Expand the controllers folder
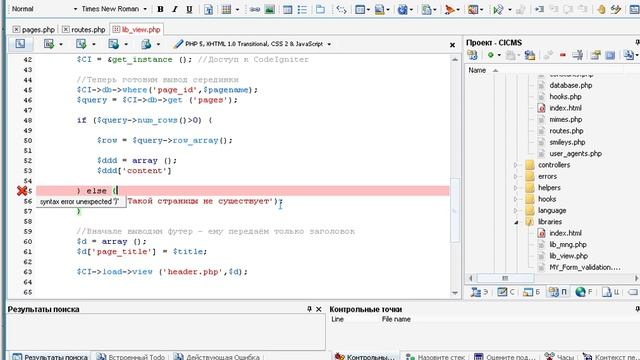640x360 pixels. coord(515,165)
